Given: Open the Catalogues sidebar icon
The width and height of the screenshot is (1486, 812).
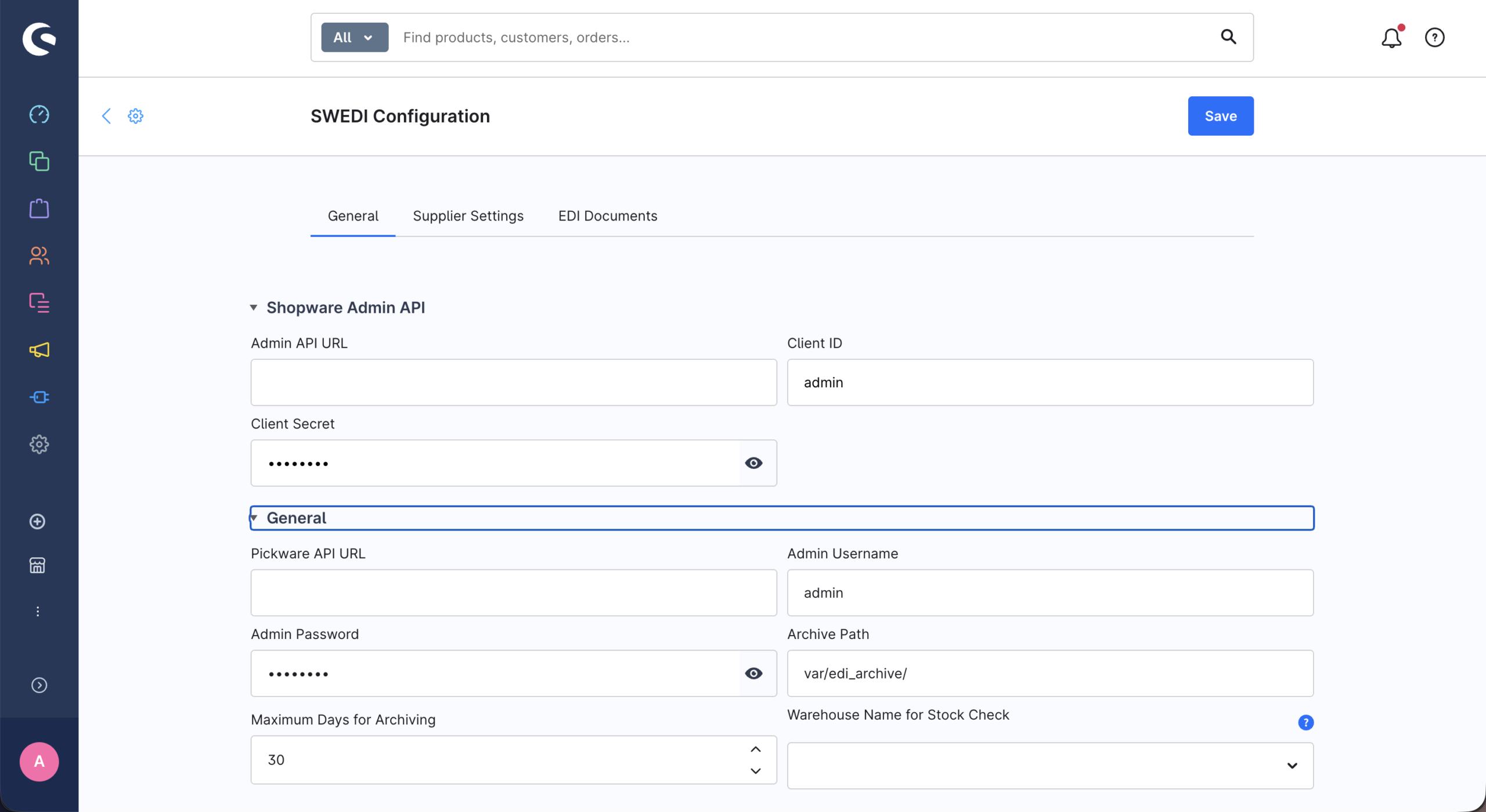Looking at the screenshot, I should [x=39, y=161].
